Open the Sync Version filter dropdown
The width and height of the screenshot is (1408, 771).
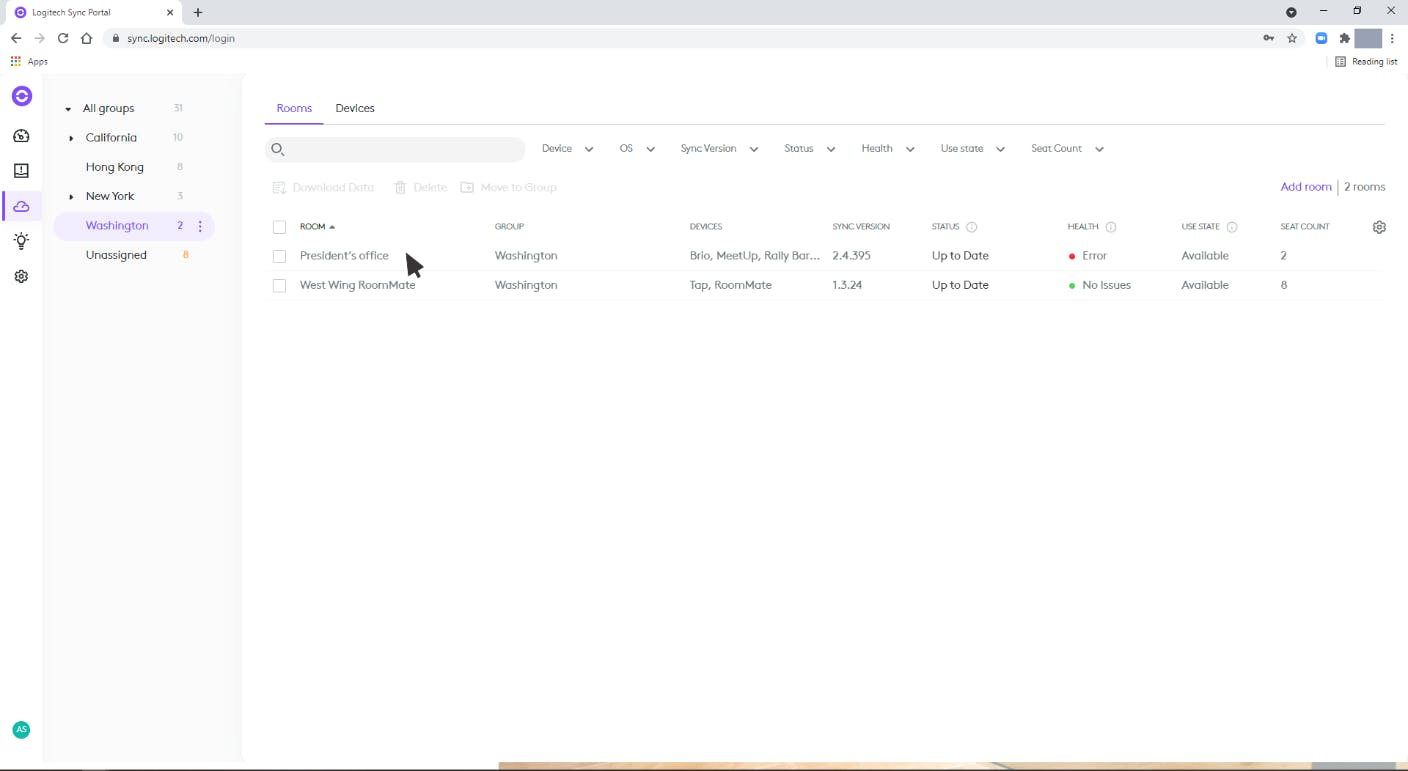pyautogui.click(x=719, y=149)
